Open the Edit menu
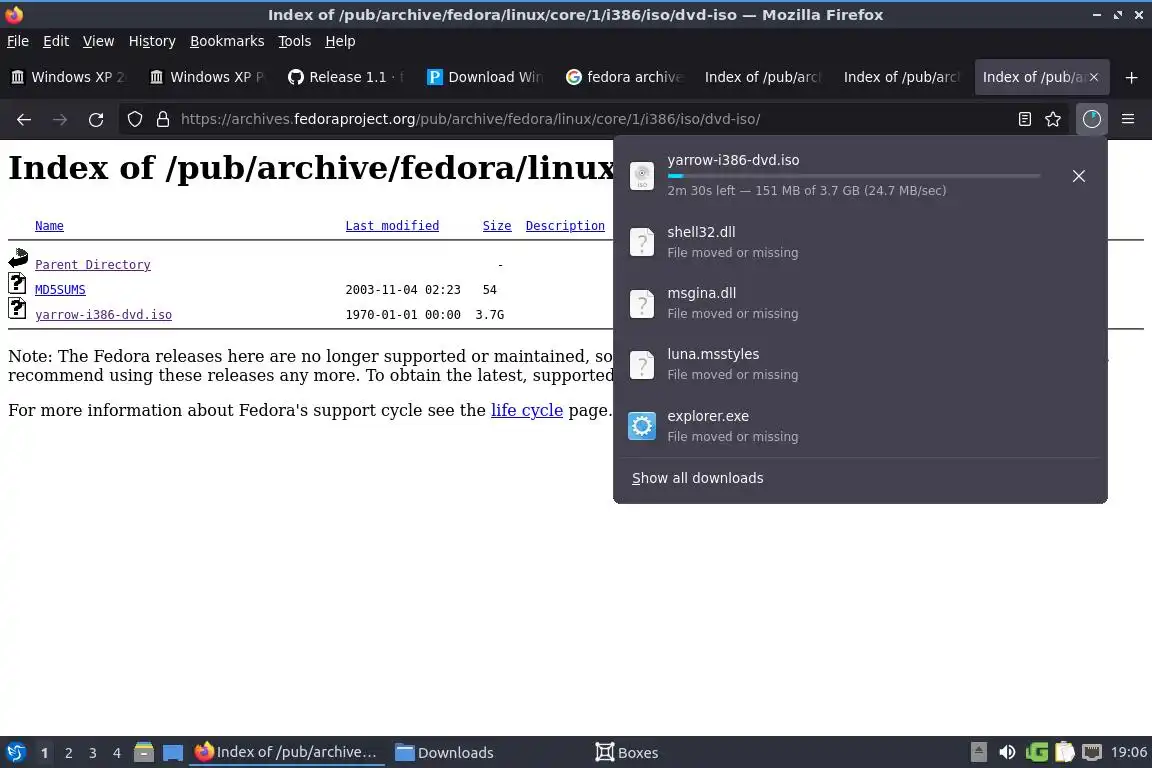The width and height of the screenshot is (1152, 768). (x=56, y=41)
